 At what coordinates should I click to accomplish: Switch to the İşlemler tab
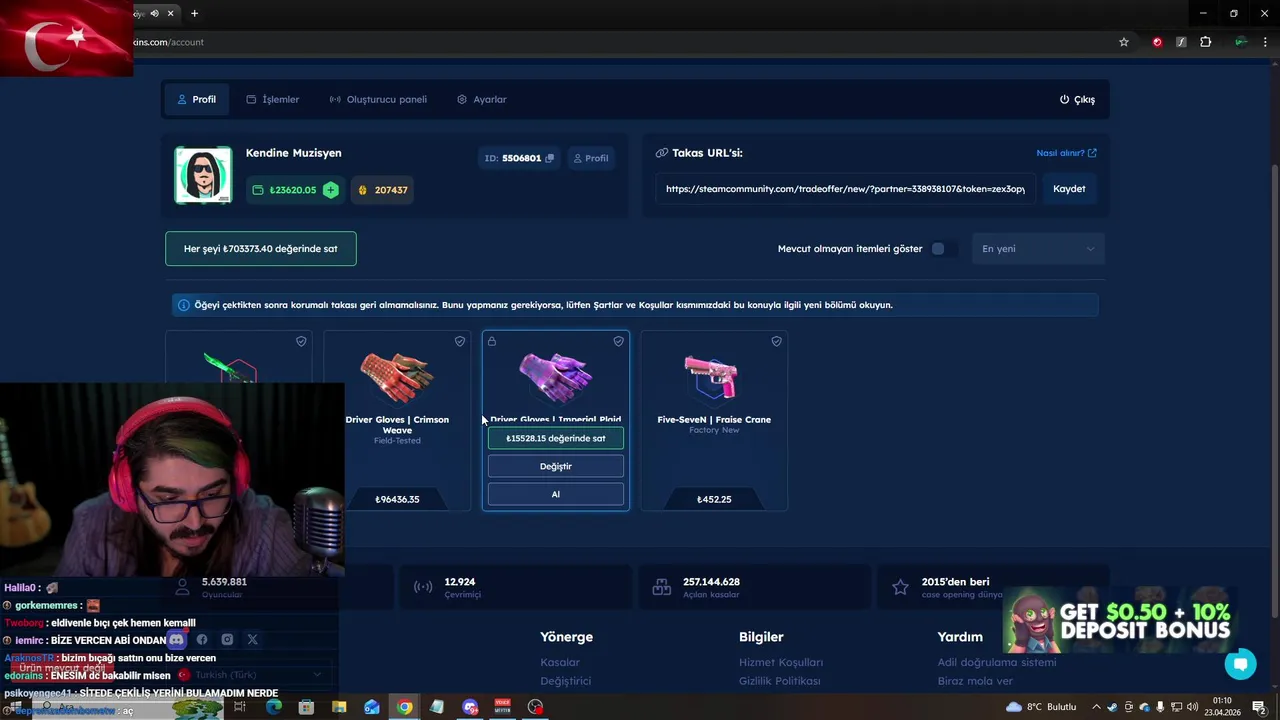point(272,99)
